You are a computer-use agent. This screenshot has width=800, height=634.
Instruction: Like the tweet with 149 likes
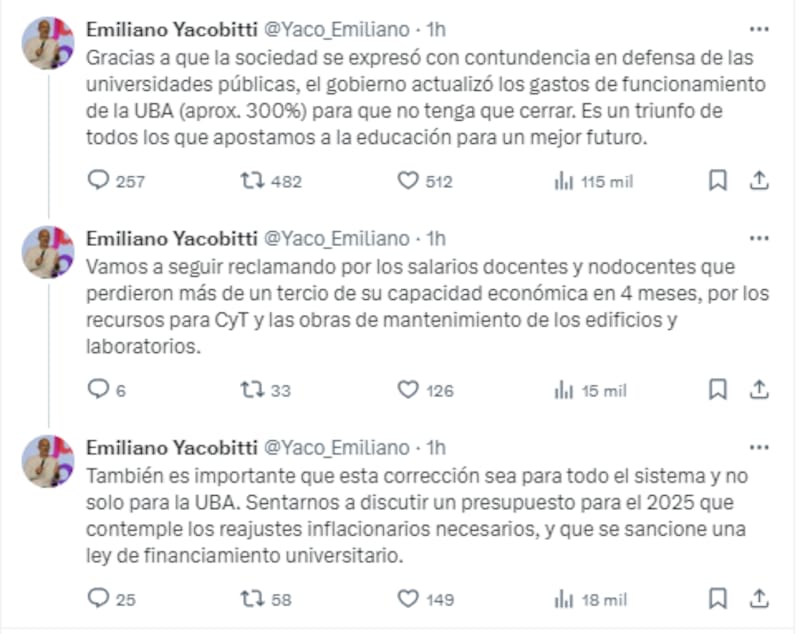407,599
